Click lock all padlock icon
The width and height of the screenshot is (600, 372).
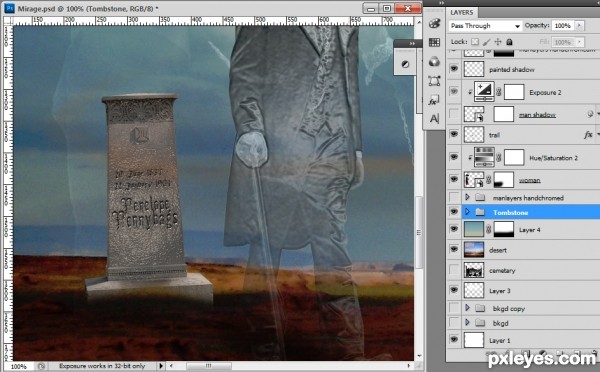pyautogui.click(x=509, y=42)
